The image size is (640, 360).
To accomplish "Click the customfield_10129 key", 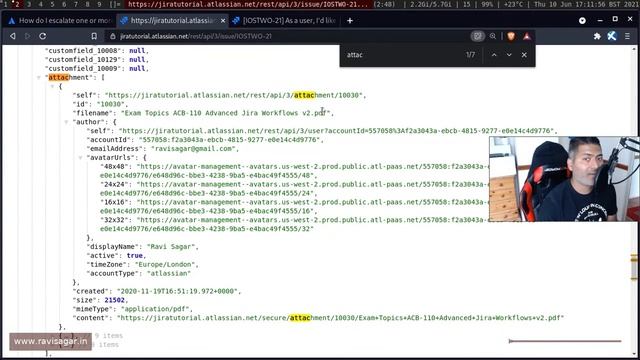I will pos(83,59).
